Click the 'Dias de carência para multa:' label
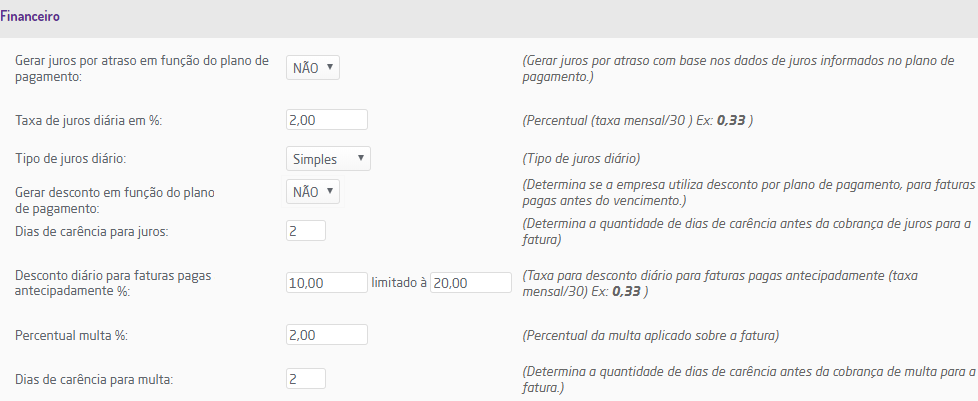Screen dimensions: 978x401 (x=93, y=379)
